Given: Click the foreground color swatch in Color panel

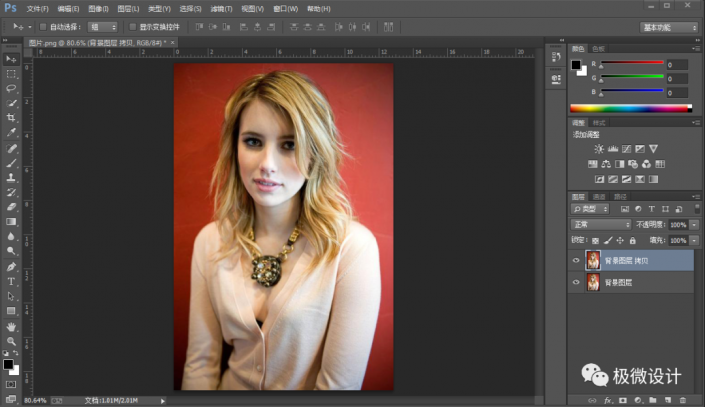Looking at the screenshot, I should (577, 65).
